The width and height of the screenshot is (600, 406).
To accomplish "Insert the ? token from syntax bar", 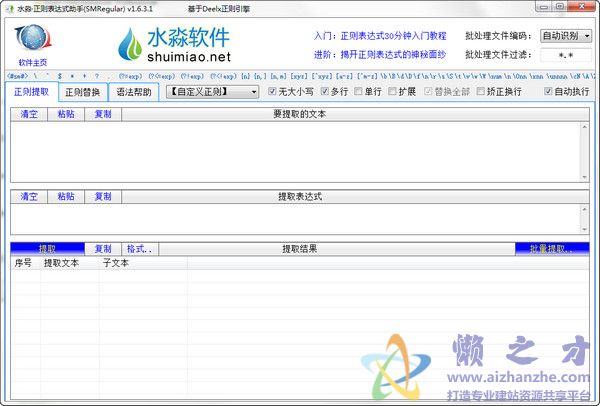I will [x=97, y=76].
